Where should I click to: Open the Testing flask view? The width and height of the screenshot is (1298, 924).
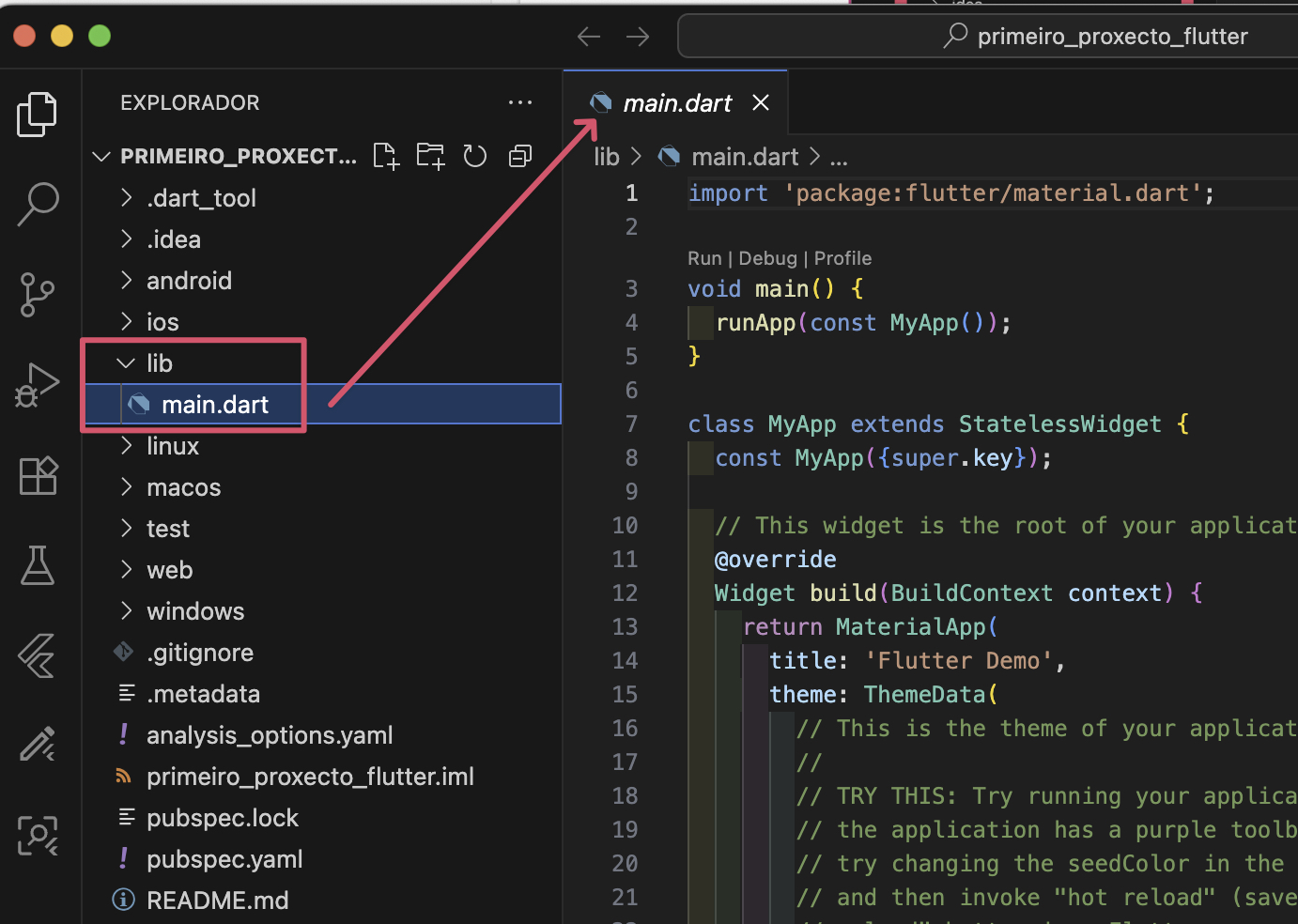click(x=38, y=565)
